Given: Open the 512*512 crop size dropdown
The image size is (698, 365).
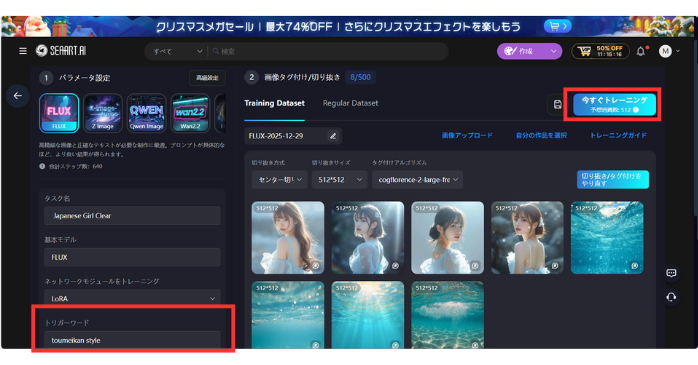Looking at the screenshot, I should coord(339,180).
